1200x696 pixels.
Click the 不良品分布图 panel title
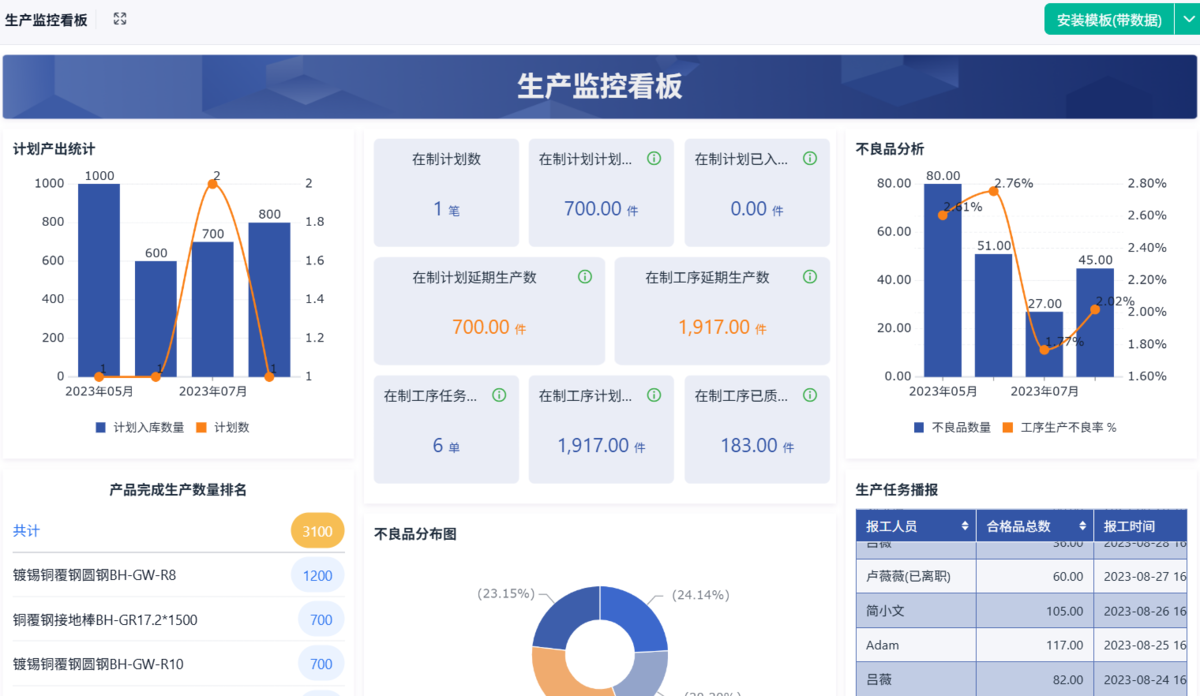coord(415,534)
